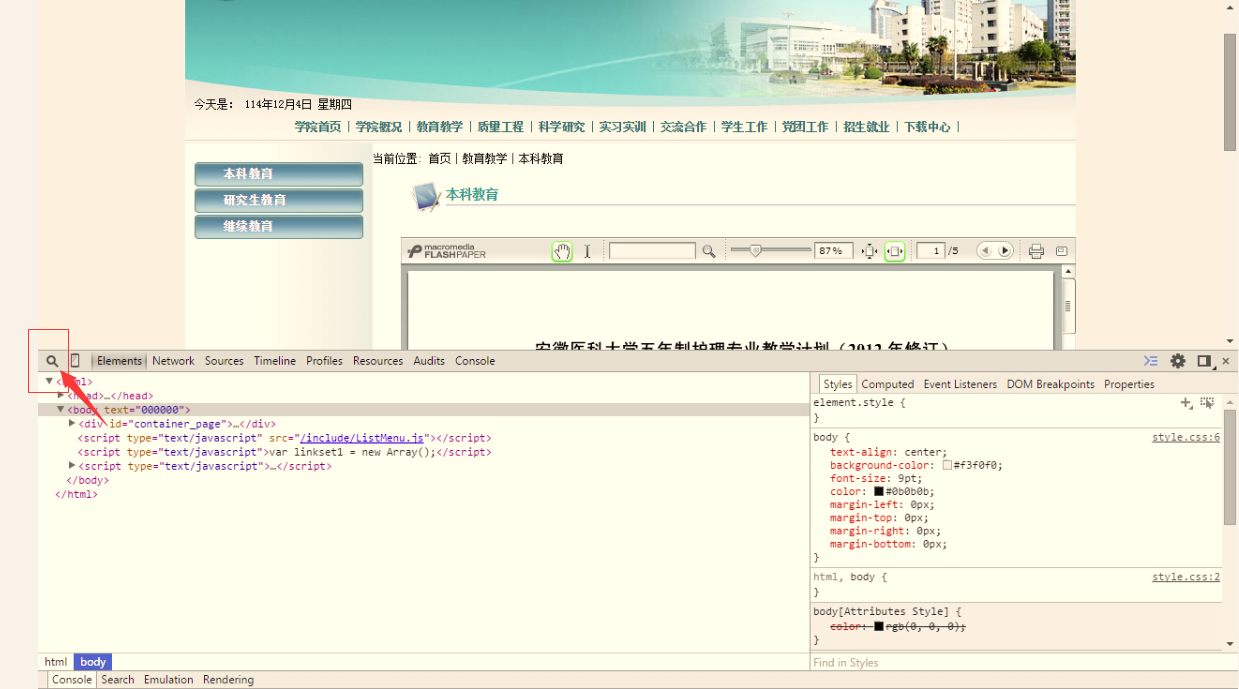Select the FlashPaper text selection tool
Image resolution: width=1239 pixels, height=689 pixels.
(x=587, y=251)
